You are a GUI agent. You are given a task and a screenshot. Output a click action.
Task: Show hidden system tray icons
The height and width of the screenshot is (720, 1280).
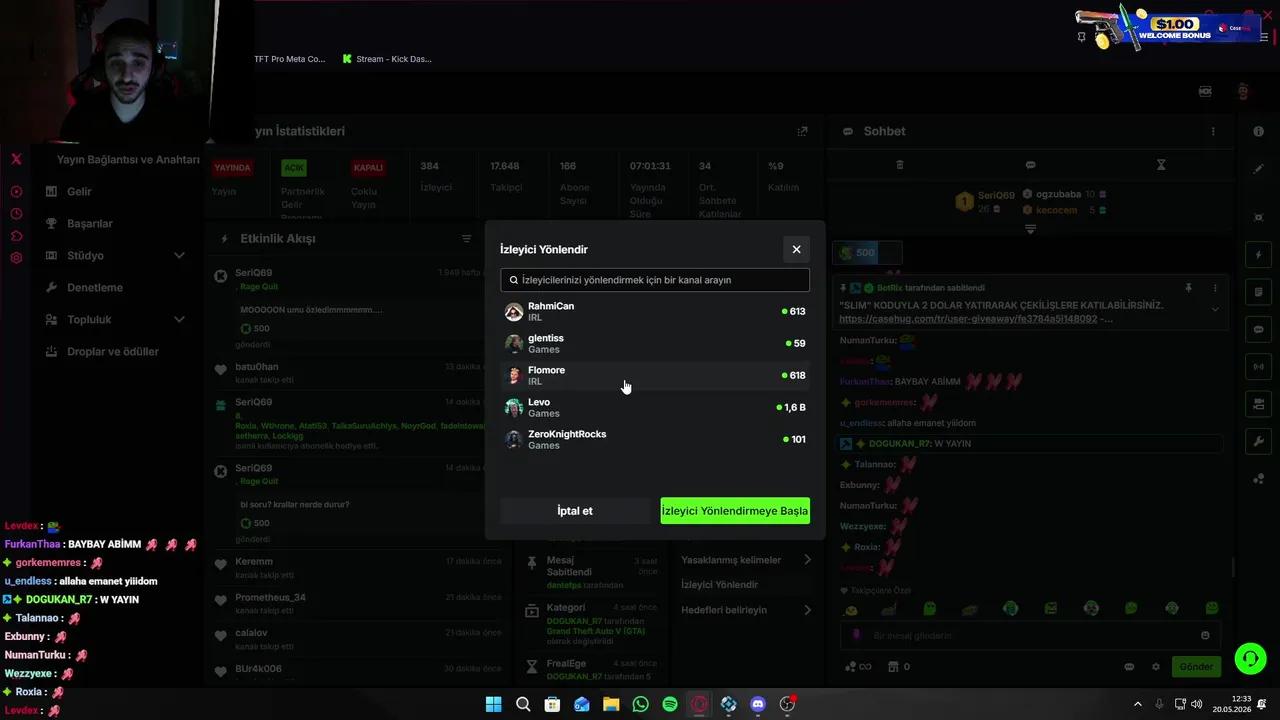point(1137,704)
